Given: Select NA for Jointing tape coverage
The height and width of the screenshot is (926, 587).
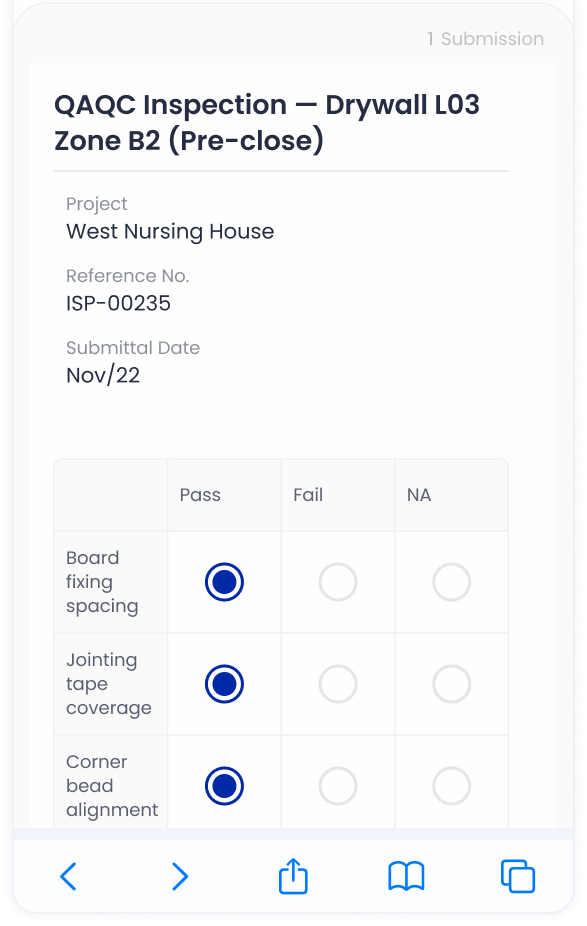Looking at the screenshot, I should [x=451, y=683].
